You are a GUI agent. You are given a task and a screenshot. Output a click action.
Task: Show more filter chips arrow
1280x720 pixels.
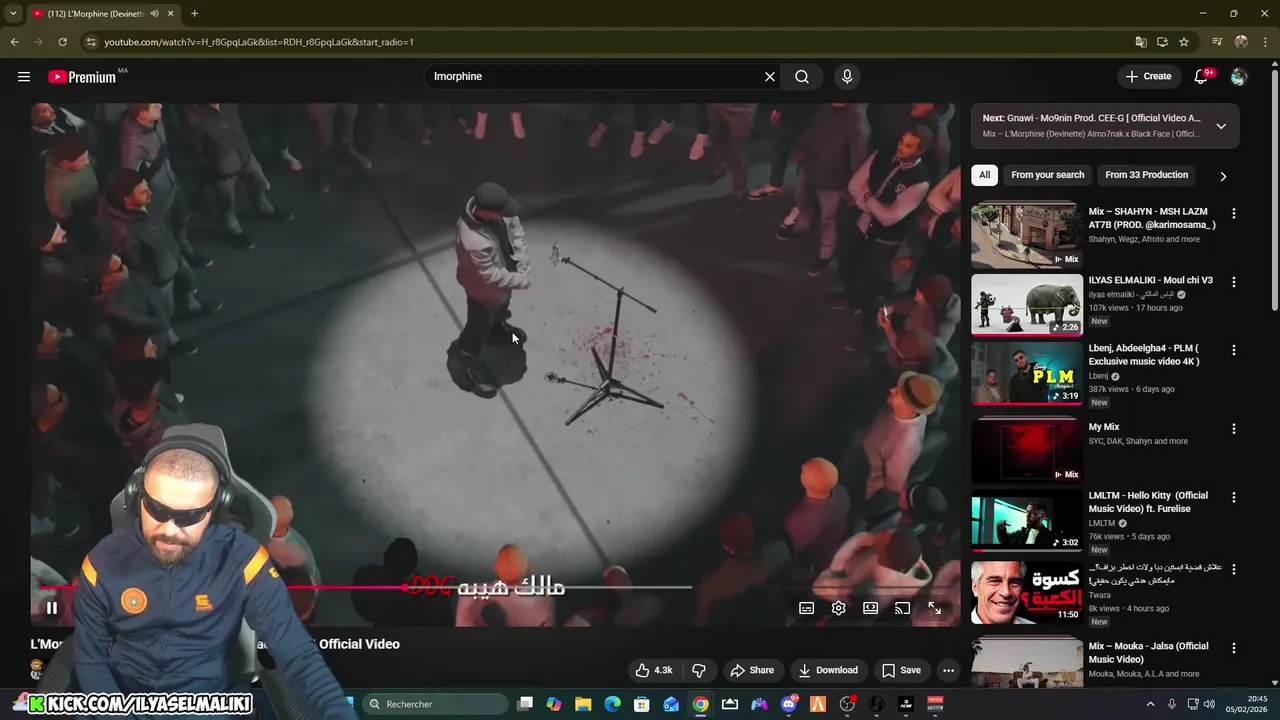1223,176
